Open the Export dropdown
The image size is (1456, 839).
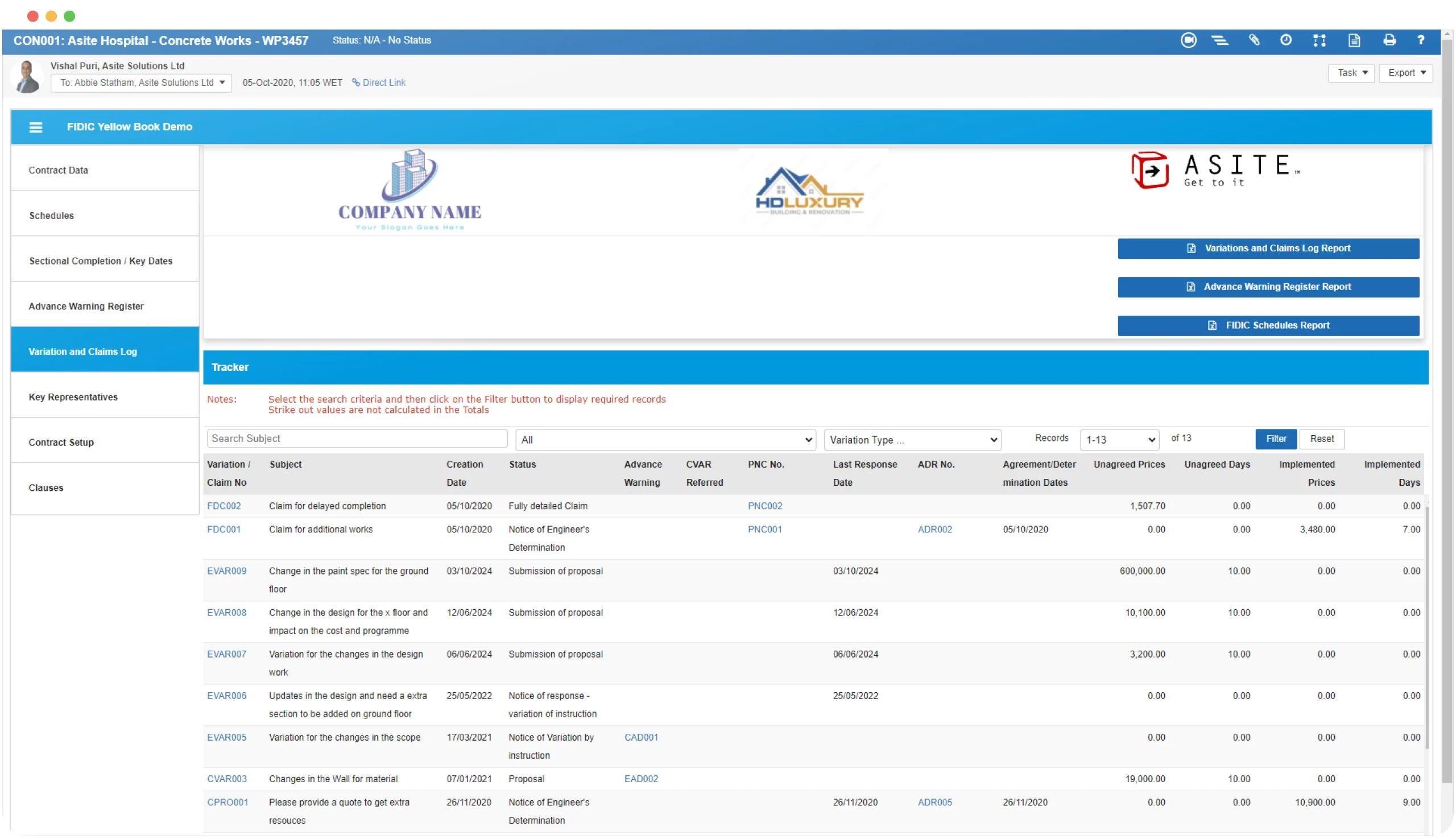(1406, 73)
